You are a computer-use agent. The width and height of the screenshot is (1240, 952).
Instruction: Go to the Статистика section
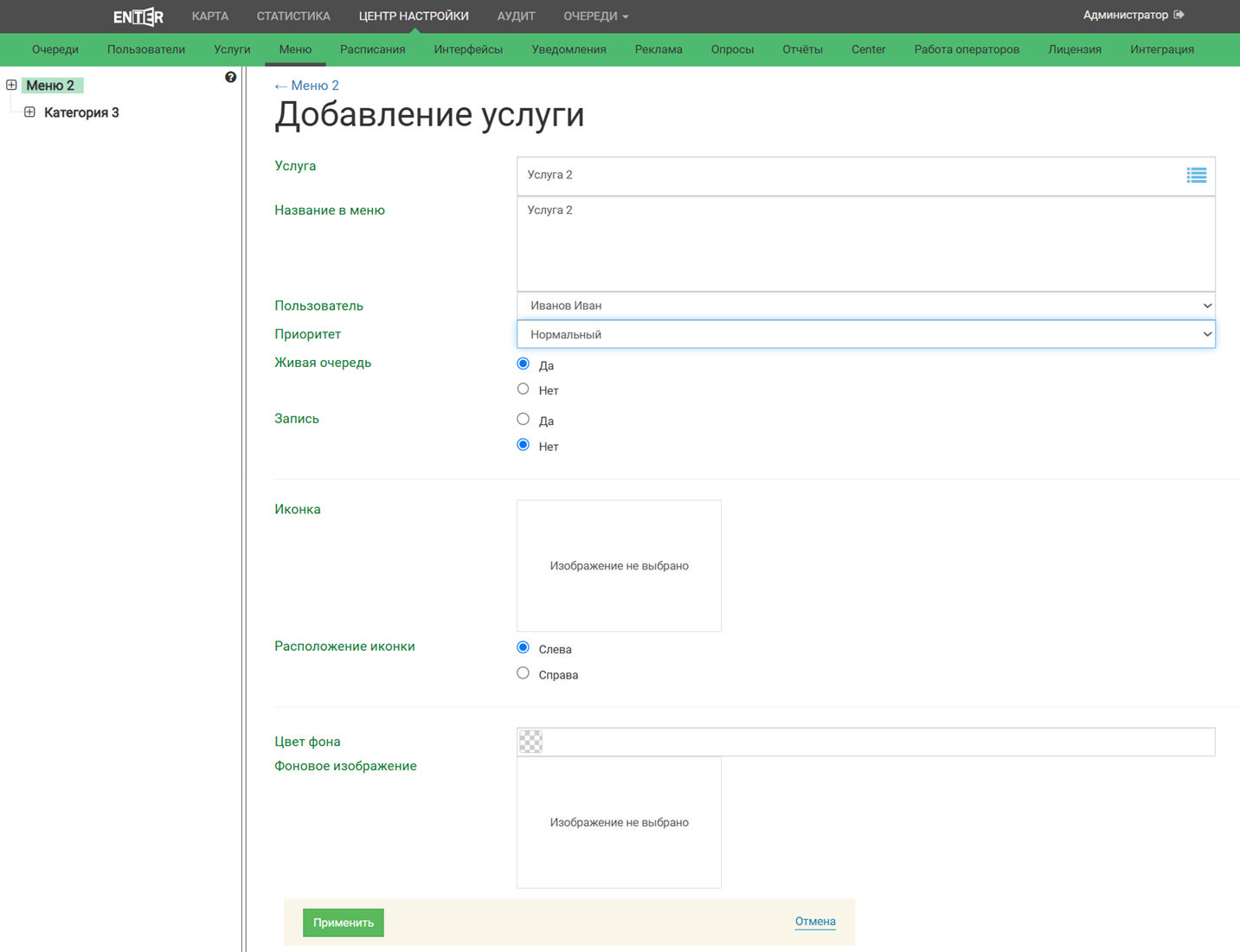coord(293,16)
